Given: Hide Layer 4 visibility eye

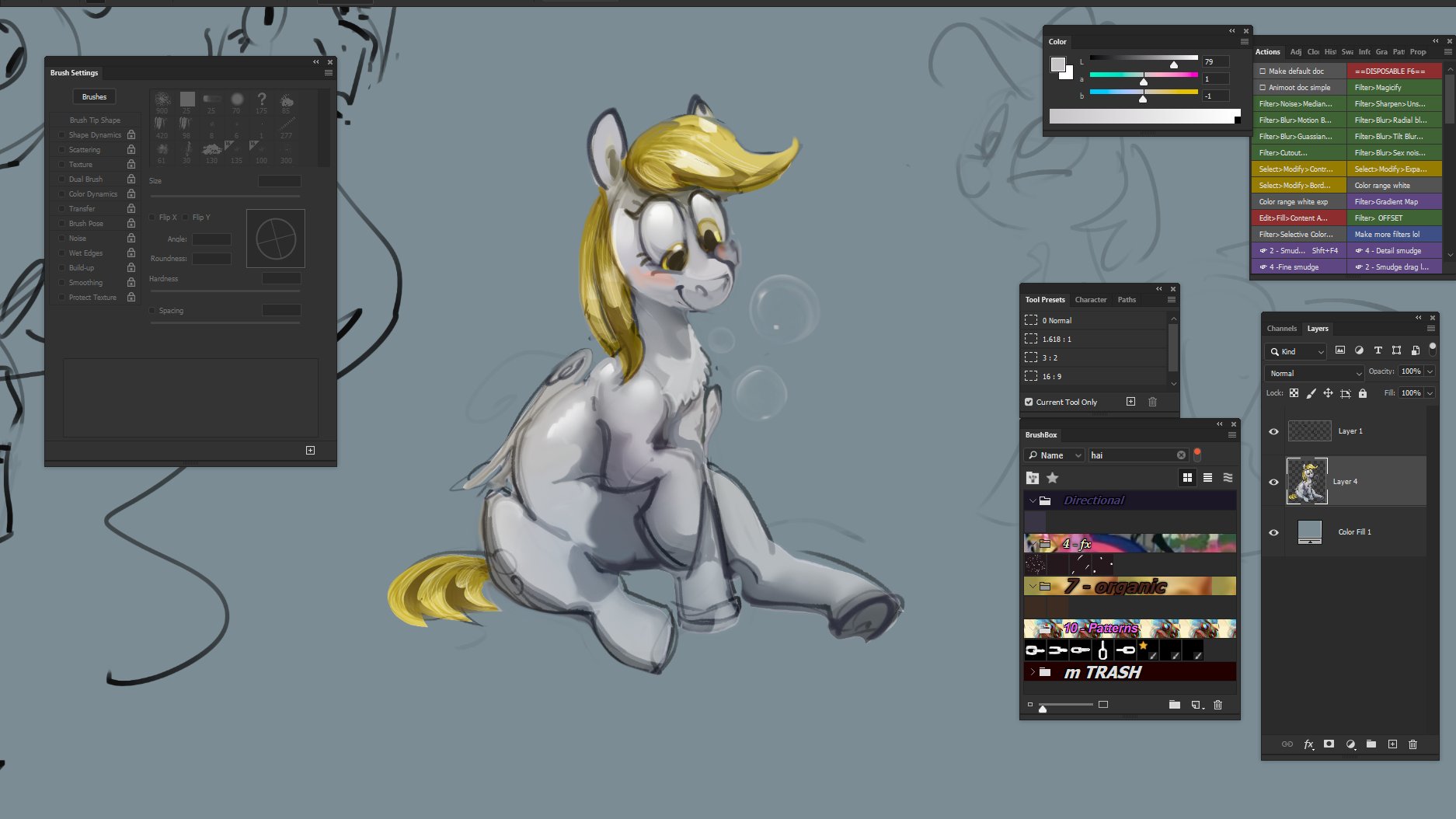Looking at the screenshot, I should [x=1273, y=482].
